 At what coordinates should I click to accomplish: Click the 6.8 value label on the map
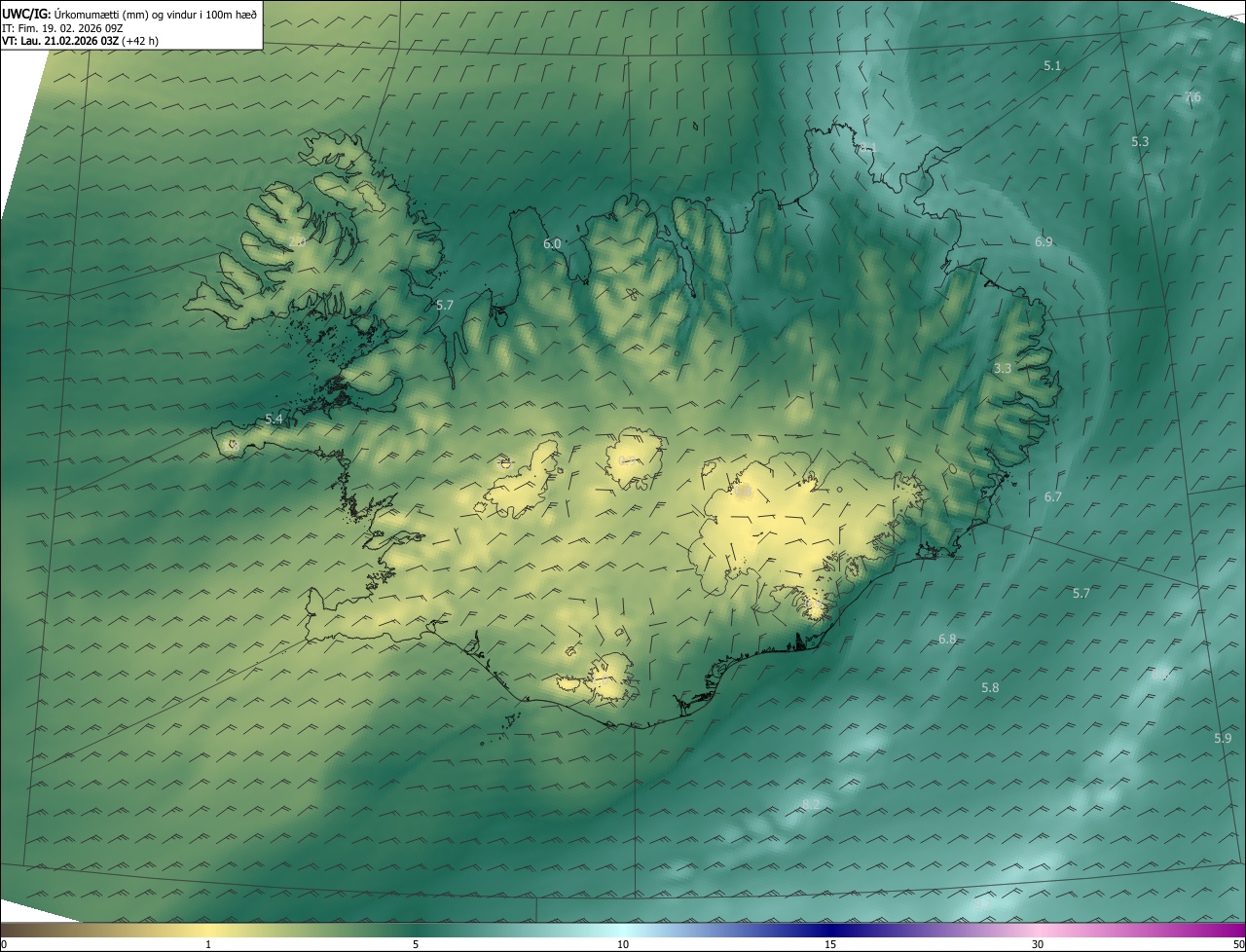coord(947,639)
